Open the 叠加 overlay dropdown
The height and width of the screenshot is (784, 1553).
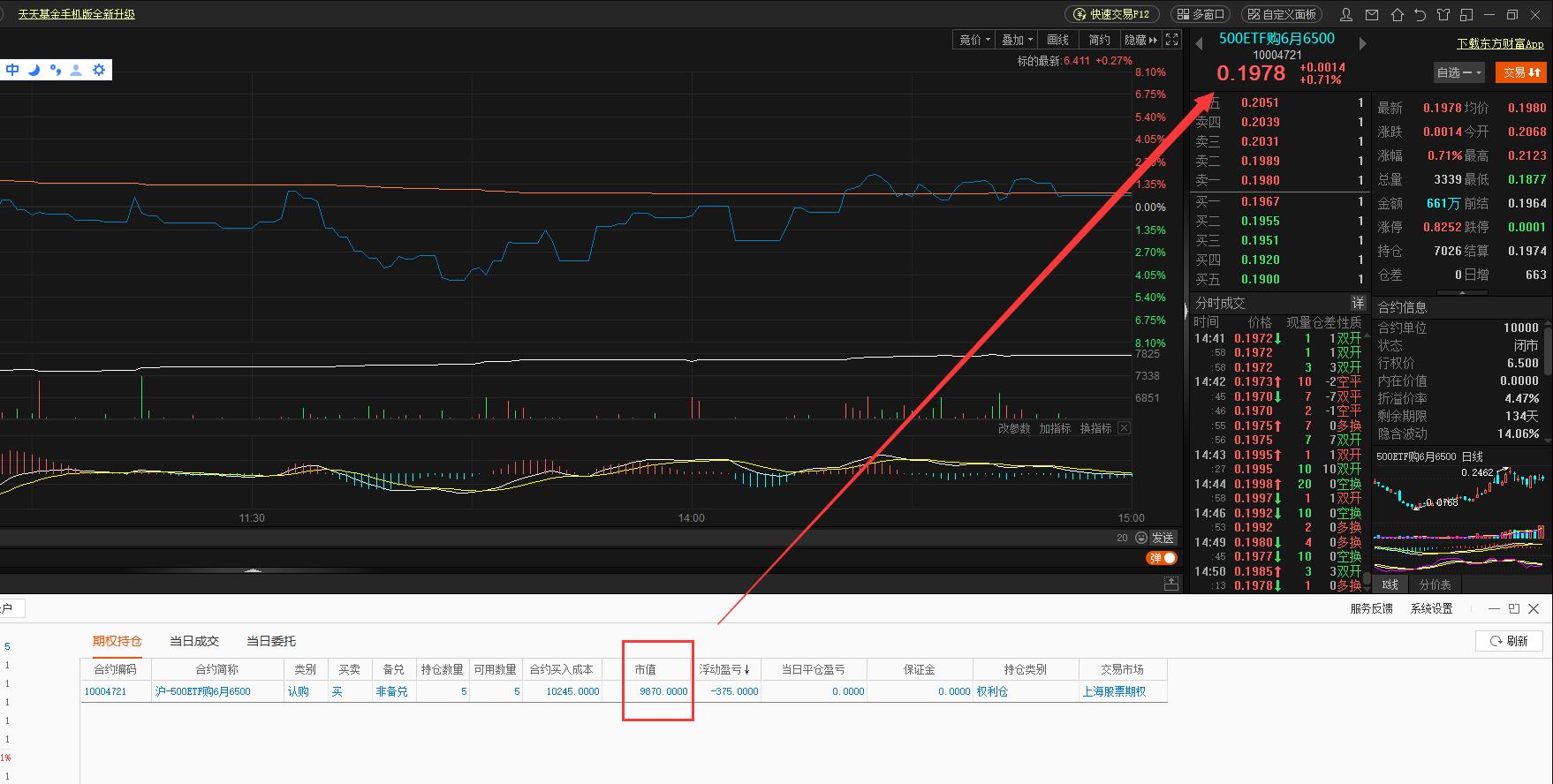(1017, 40)
